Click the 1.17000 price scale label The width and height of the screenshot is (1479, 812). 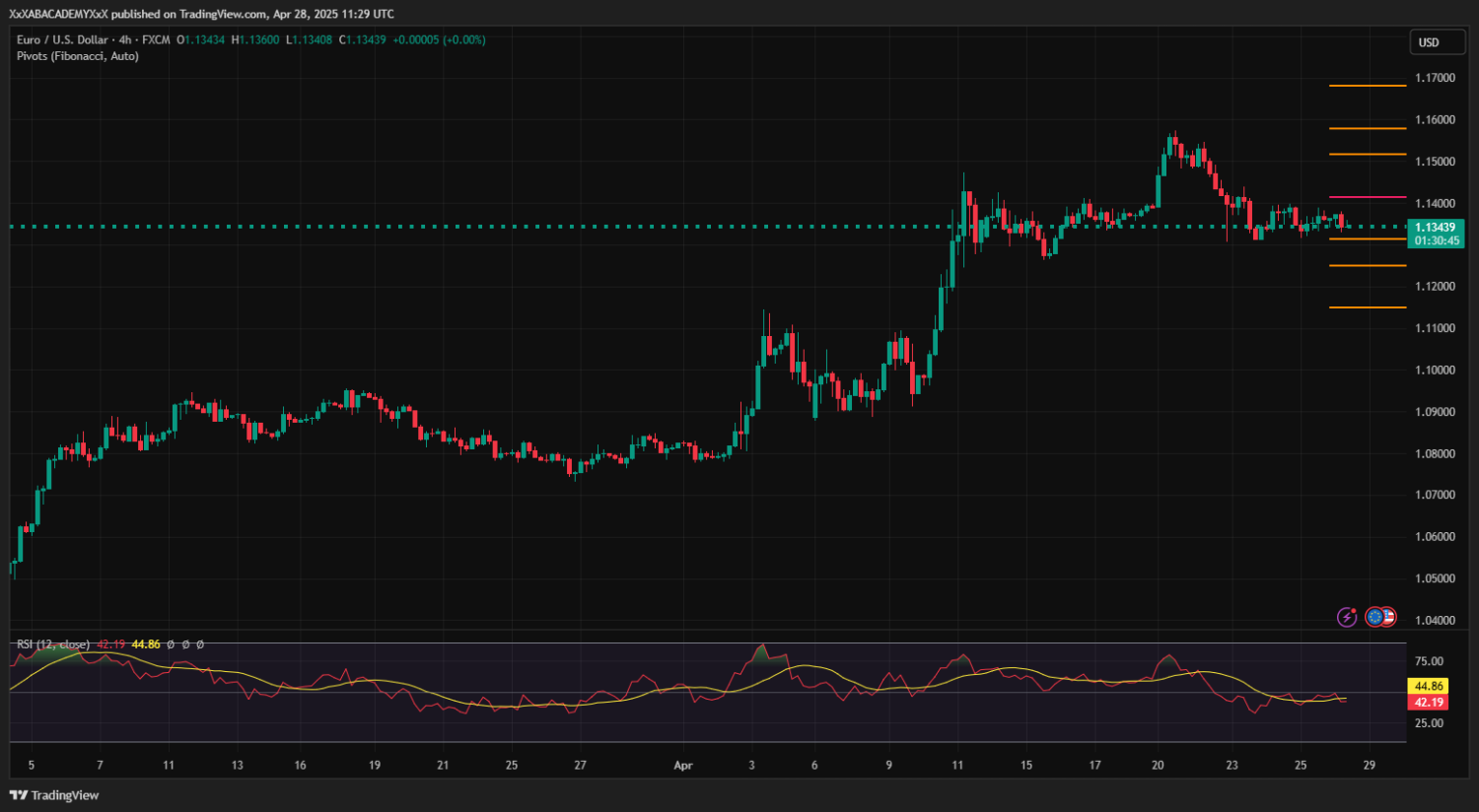pos(1435,78)
